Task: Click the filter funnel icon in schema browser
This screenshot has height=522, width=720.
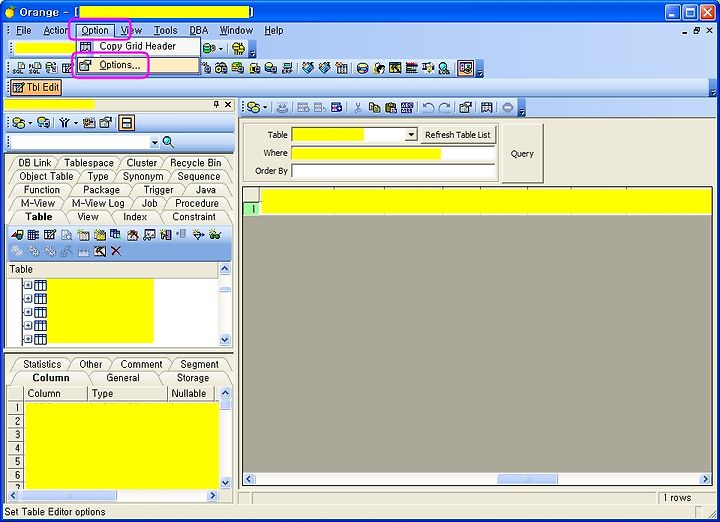Action: pyautogui.click(x=64, y=123)
